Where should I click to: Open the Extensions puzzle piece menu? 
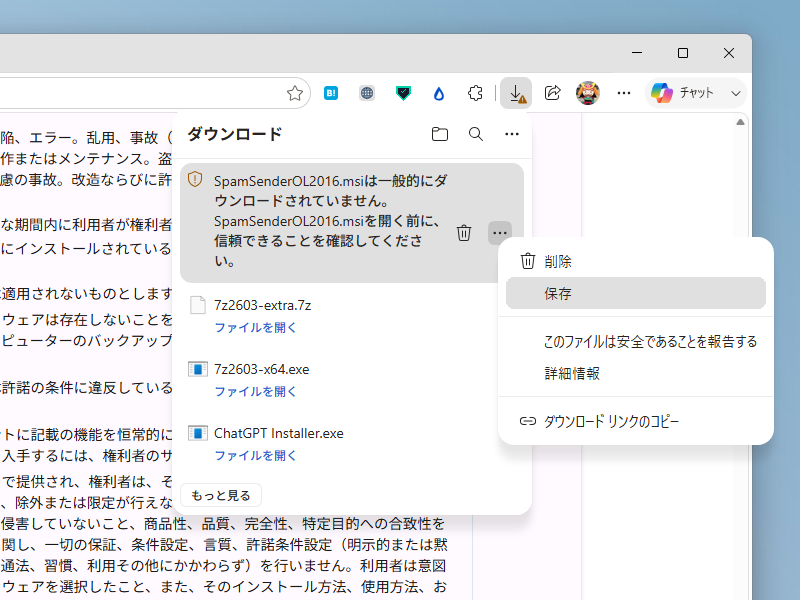[475, 93]
